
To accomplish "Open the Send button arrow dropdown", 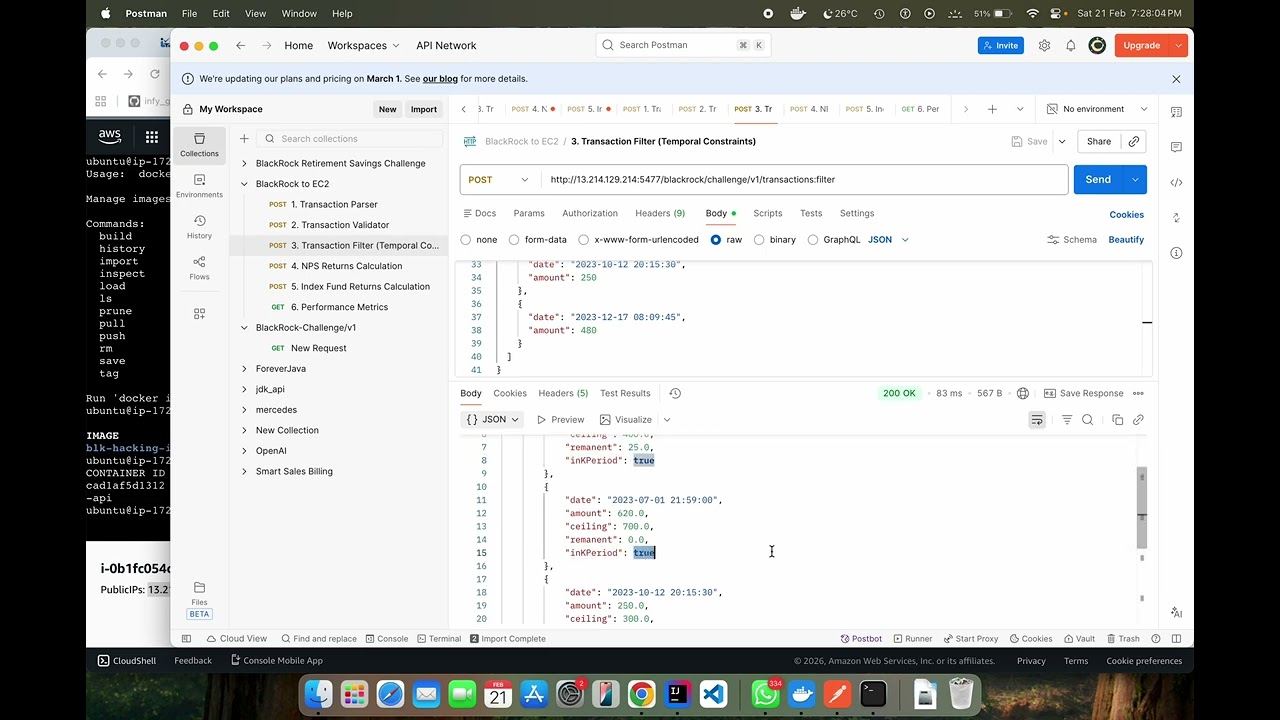I will 1135,180.
